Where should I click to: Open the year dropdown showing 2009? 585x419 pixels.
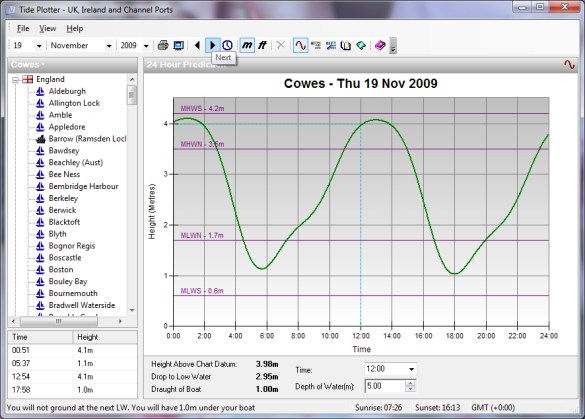pyautogui.click(x=146, y=46)
